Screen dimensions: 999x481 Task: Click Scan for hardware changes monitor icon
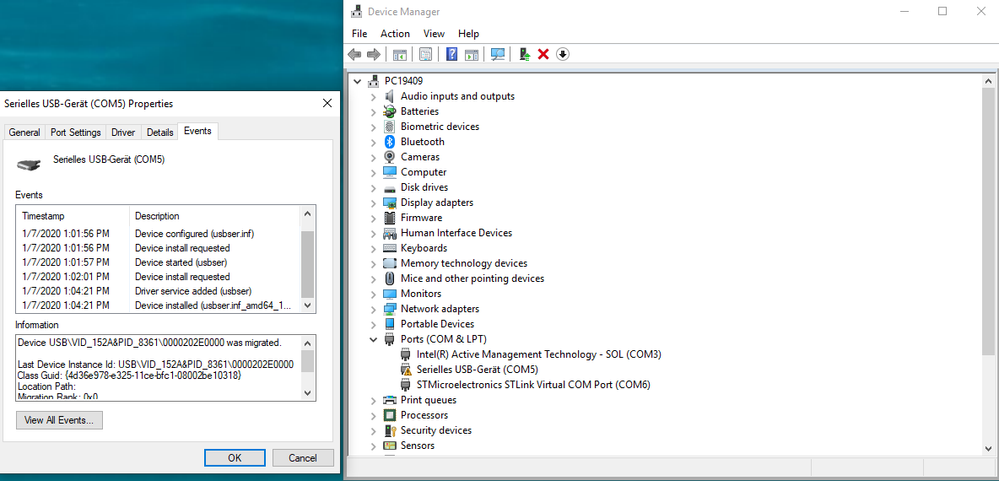pyautogui.click(x=498, y=54)
